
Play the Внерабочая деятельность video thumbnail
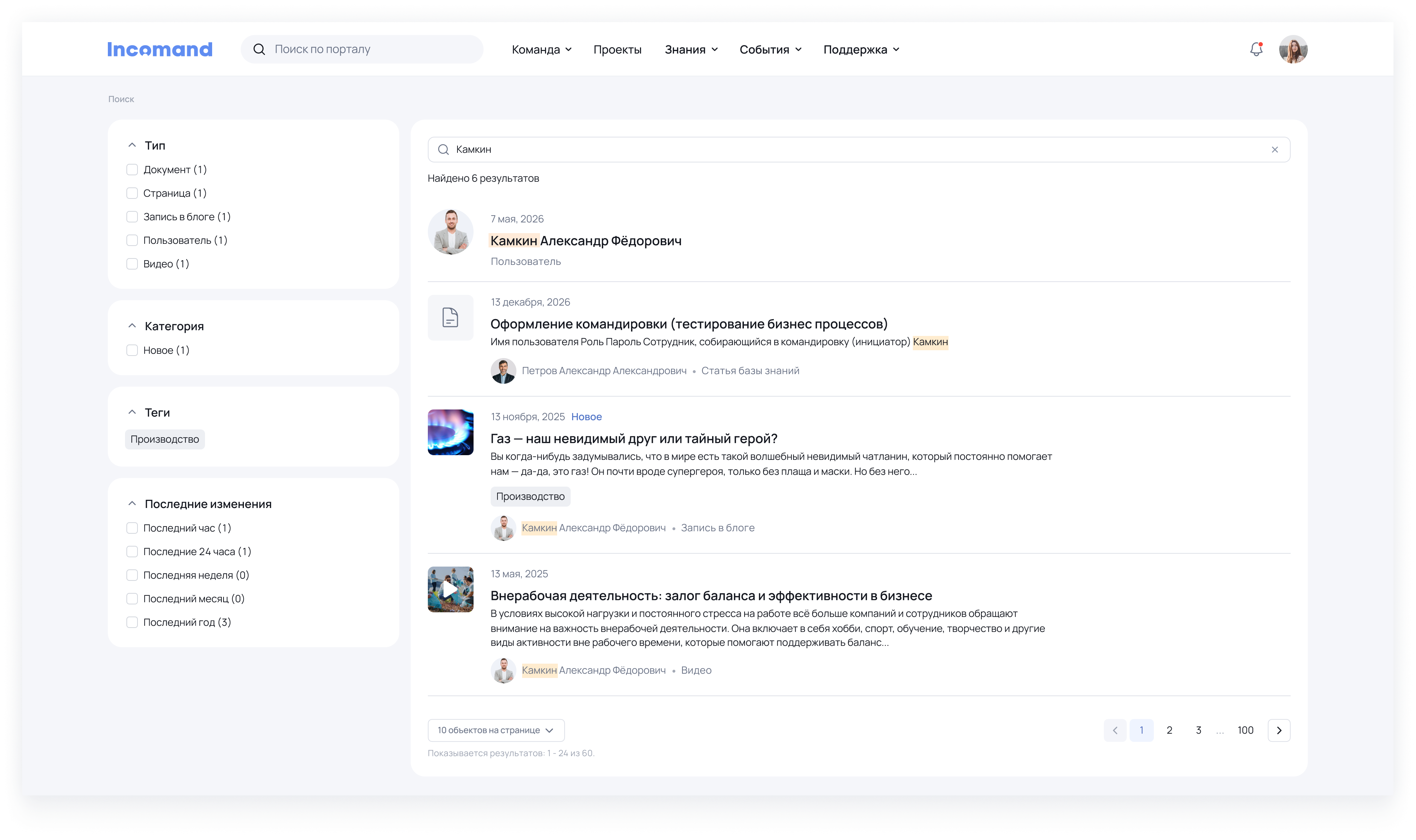pos(450,589)
